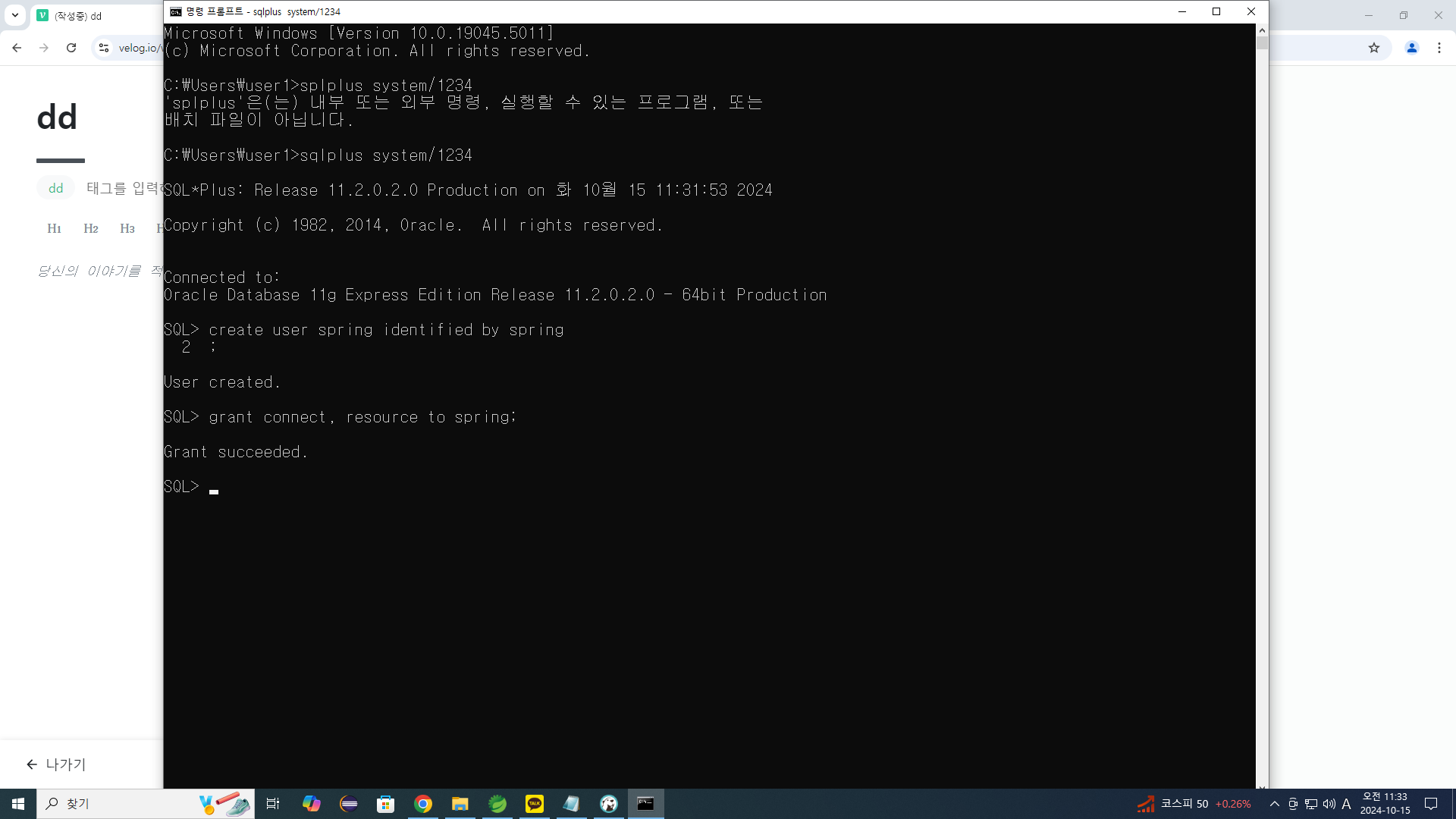
Task: Open Chrome's tab search dropdown arrow
Action: [14, 15]
